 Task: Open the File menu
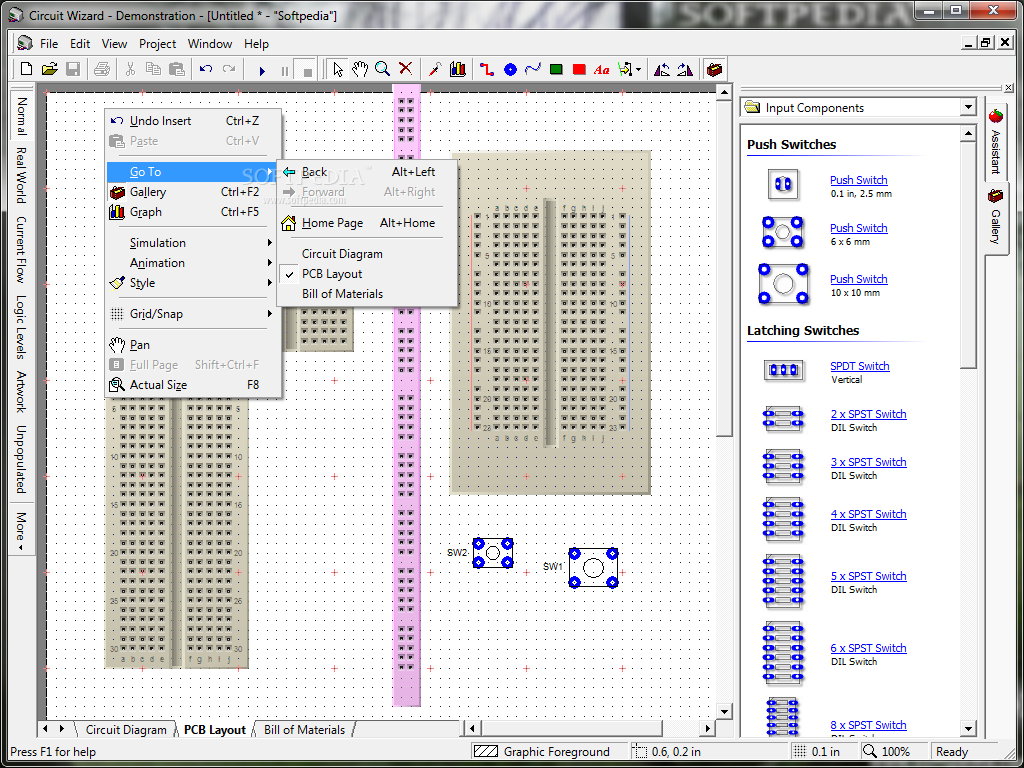[x=49, y=44]
